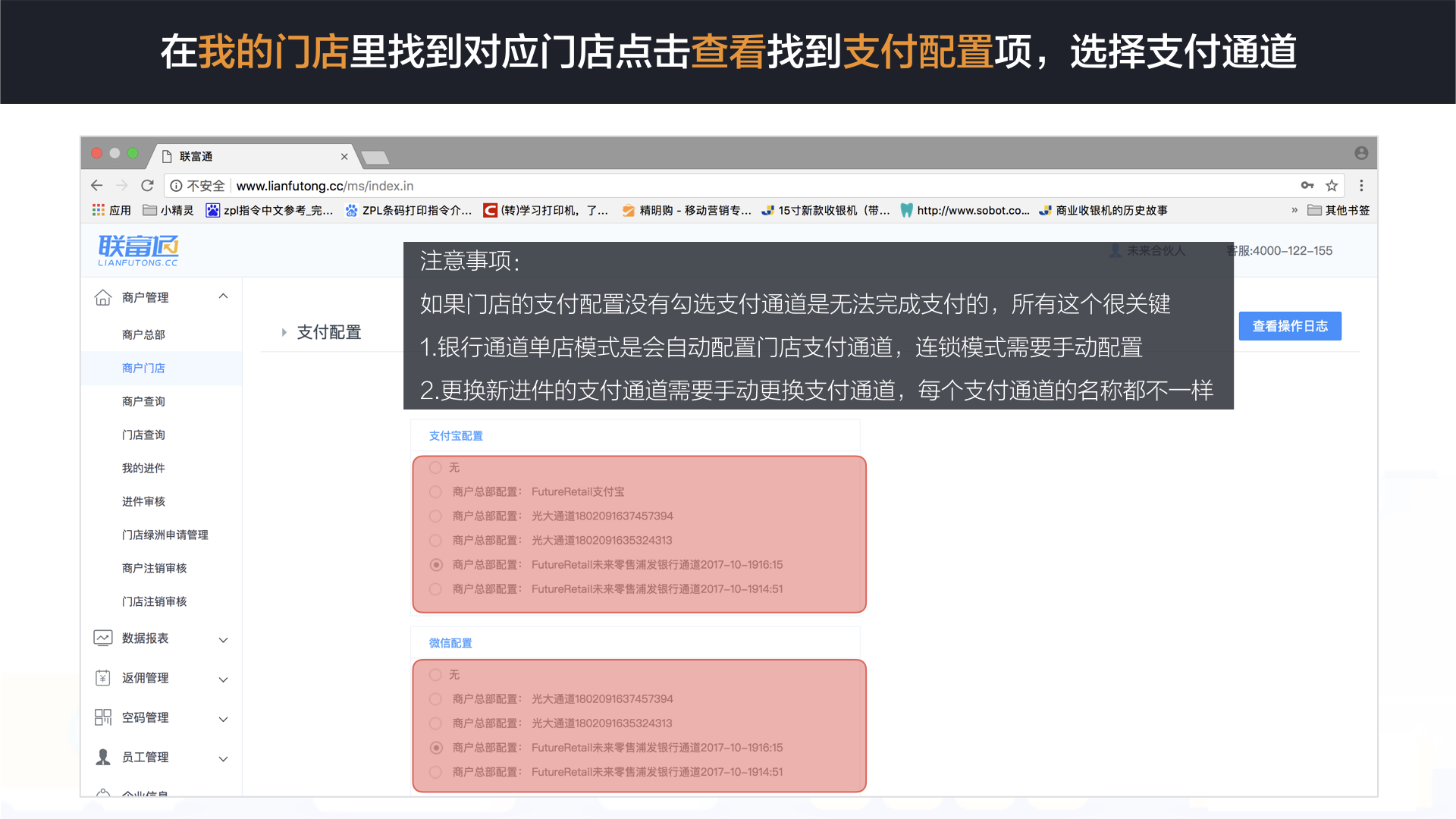Screen dimensions: 1456x819
Task: Open ZPL条码打印指令 bookmark
Action: coord(409,210)
